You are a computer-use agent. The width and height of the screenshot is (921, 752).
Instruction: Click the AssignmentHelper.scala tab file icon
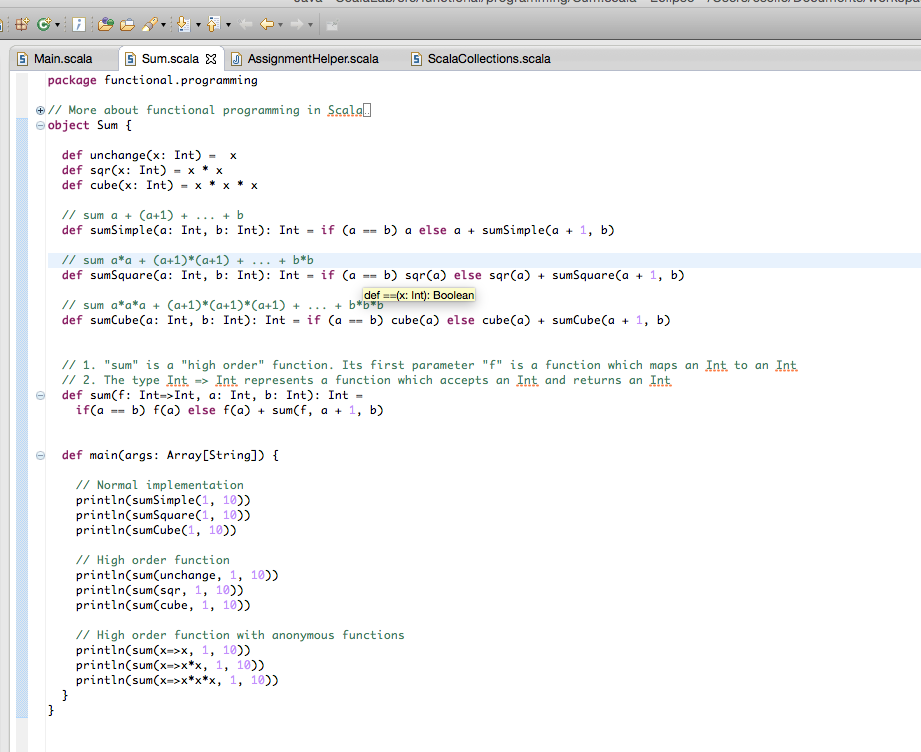point(236,59)
